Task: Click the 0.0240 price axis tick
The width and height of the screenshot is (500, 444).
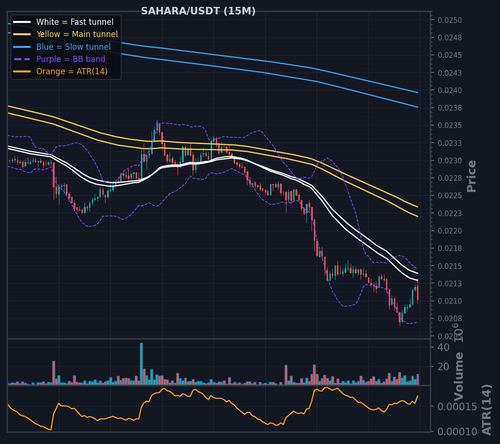Action: tap(450, 90)
